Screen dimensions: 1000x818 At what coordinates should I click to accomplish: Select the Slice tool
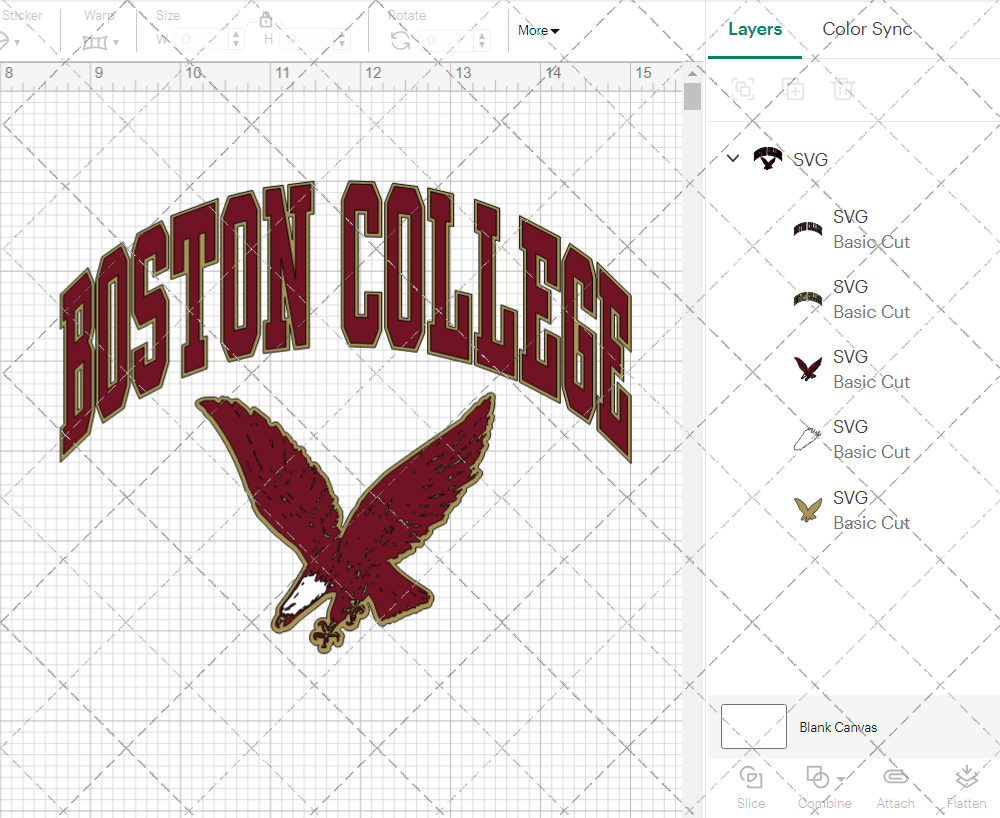coord(751,786)
